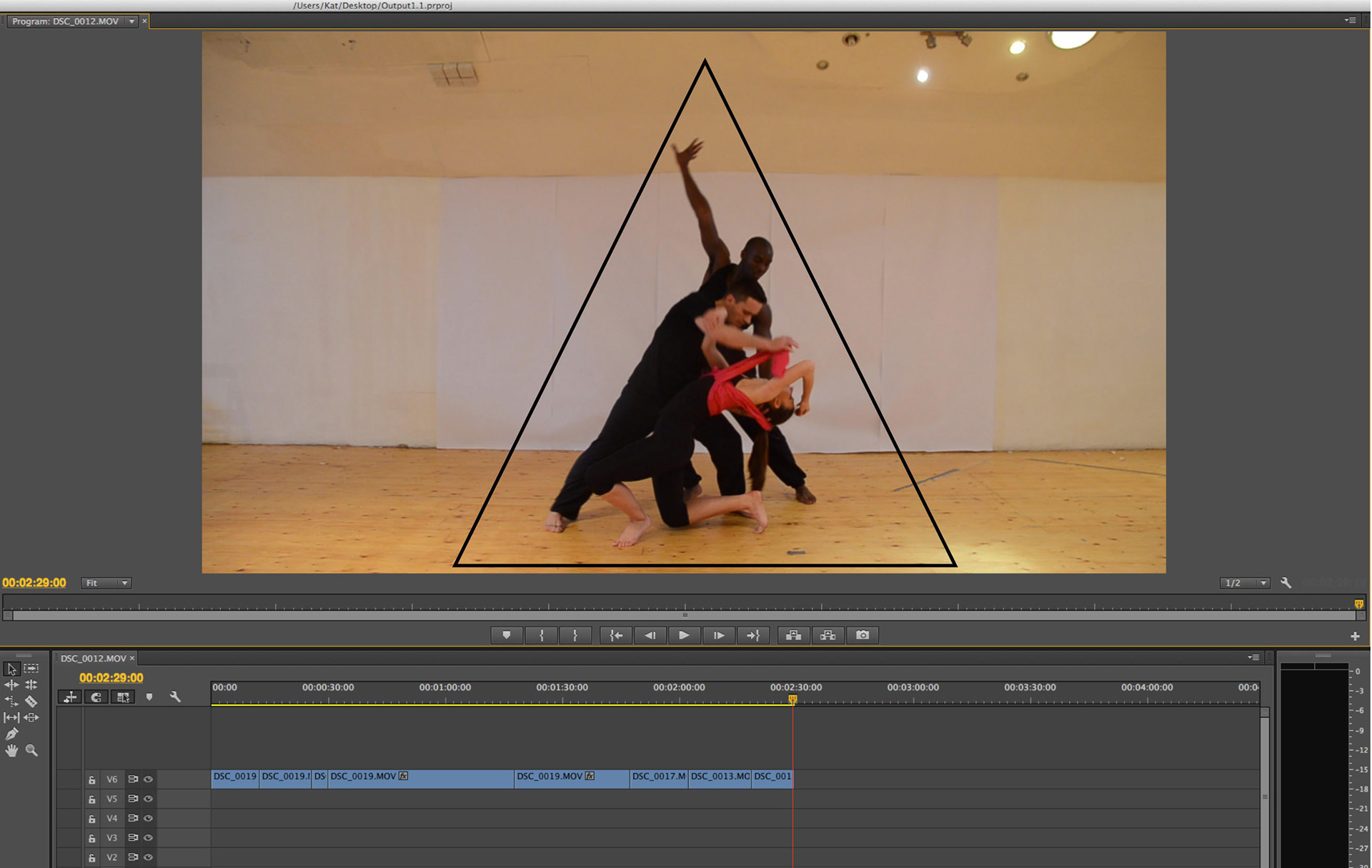Select the DSC_0017.M clip
The width and height of the screenshot is (1372, 868).
[x=659, y=779]
